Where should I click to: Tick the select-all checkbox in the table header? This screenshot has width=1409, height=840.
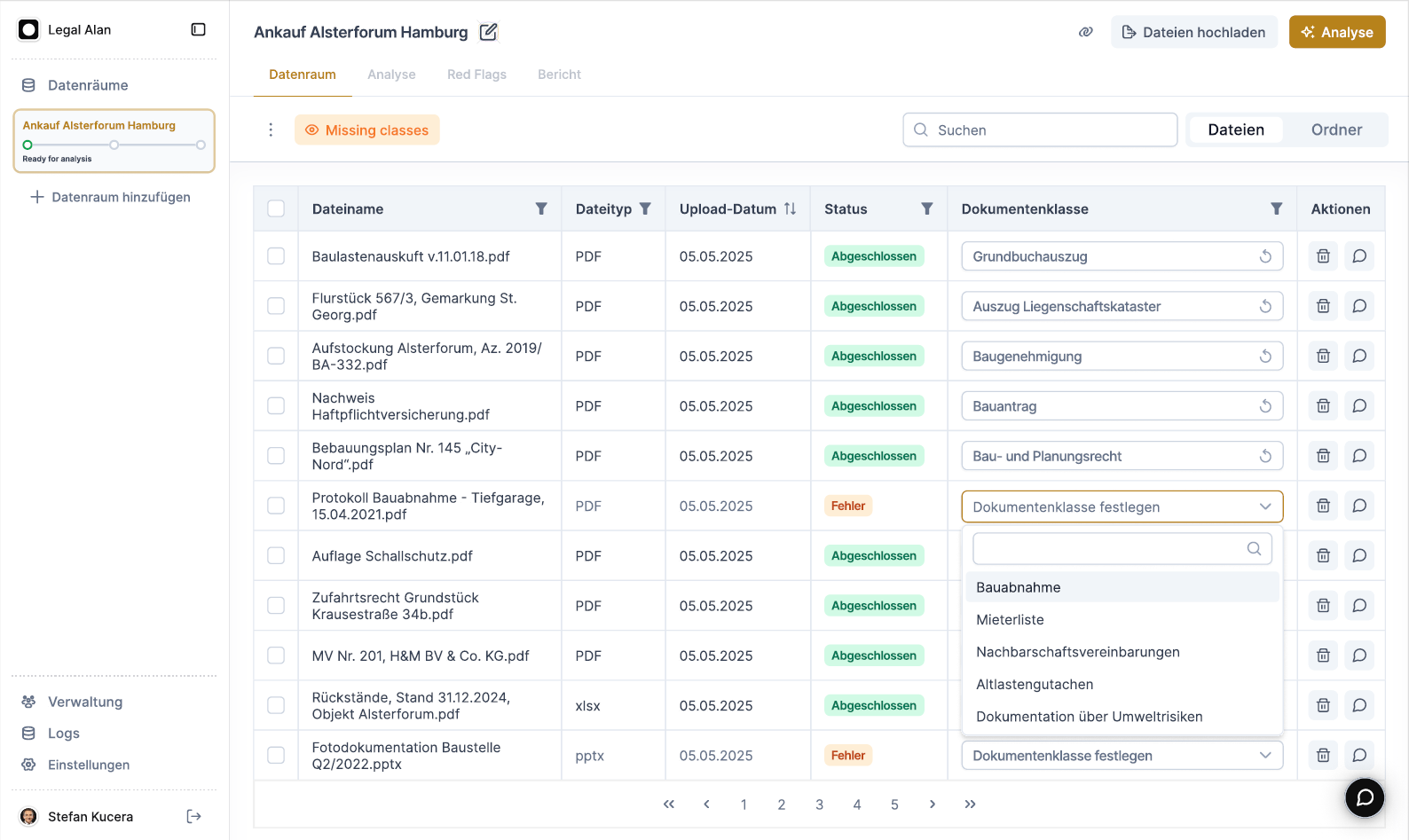[x=276, y=208]
